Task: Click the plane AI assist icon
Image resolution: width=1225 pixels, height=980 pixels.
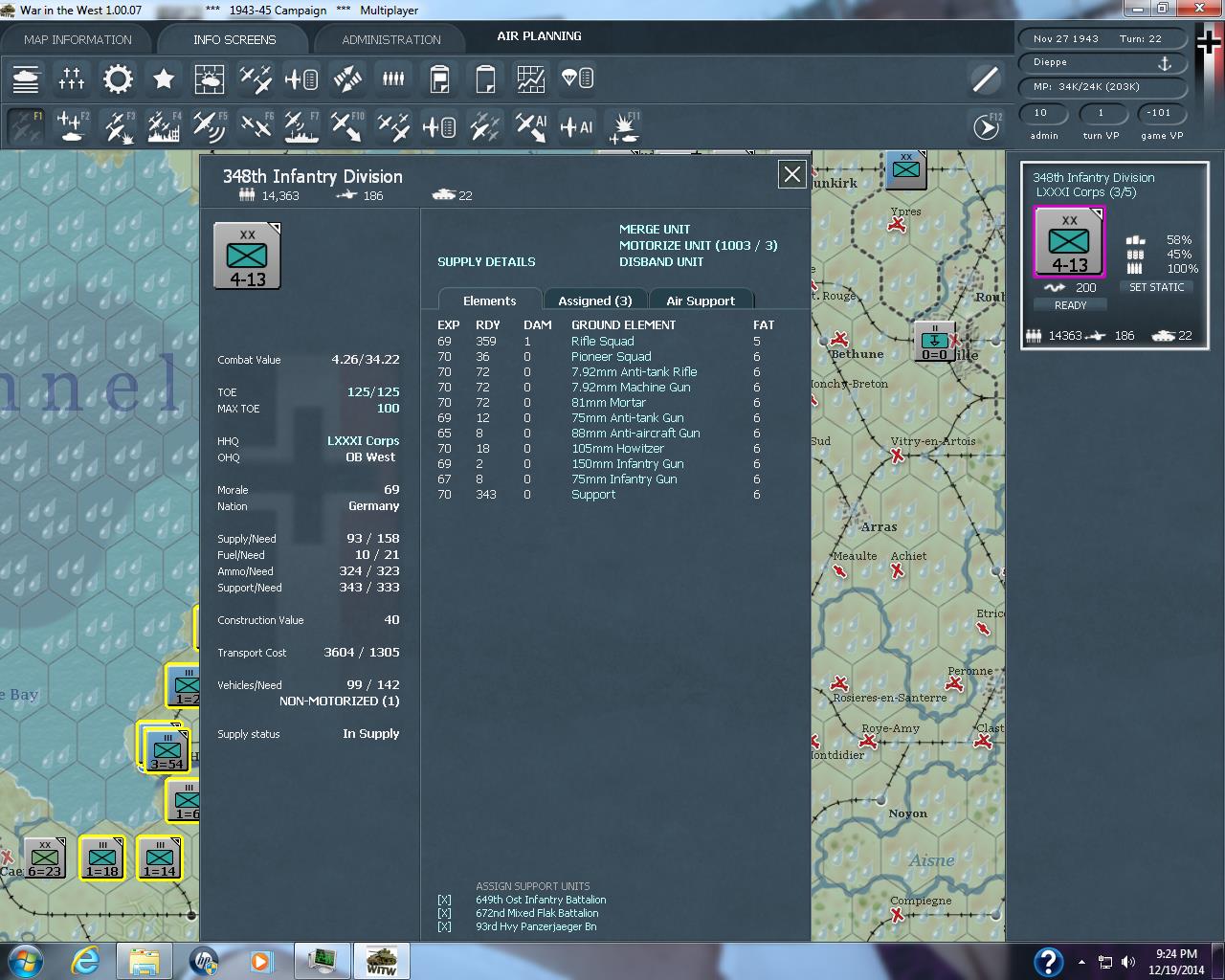Action: pos(577,126)
